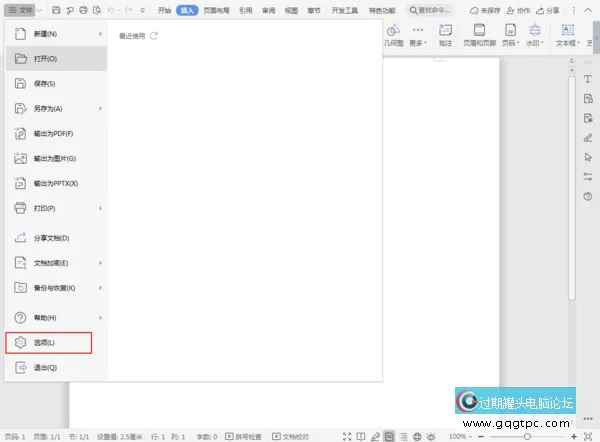
Task: Expand the 新建 submenu arrow
Action: click(101, 35)
